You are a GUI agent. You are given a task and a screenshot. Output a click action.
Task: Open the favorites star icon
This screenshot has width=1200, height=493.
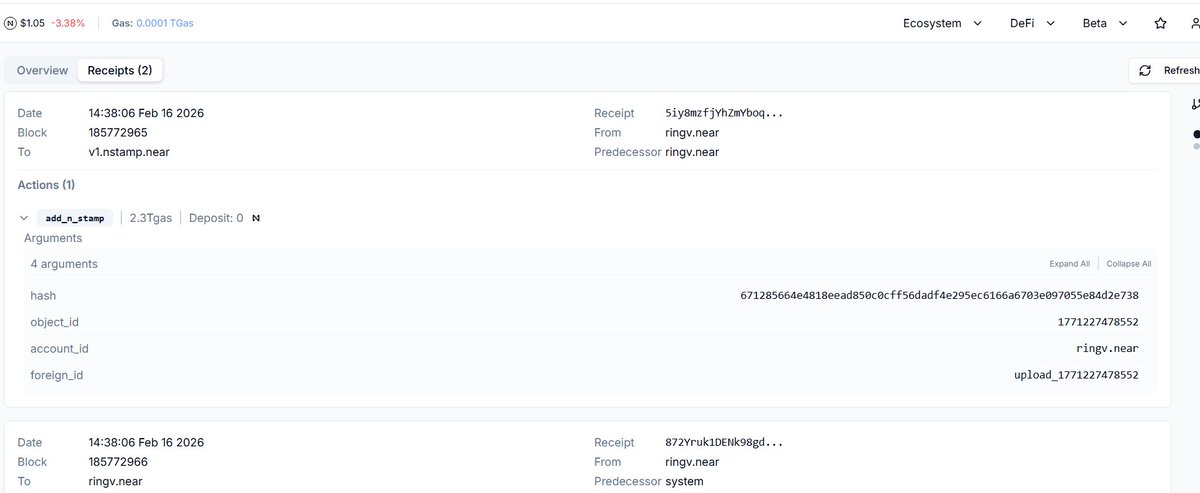(x=1160, y=23)
